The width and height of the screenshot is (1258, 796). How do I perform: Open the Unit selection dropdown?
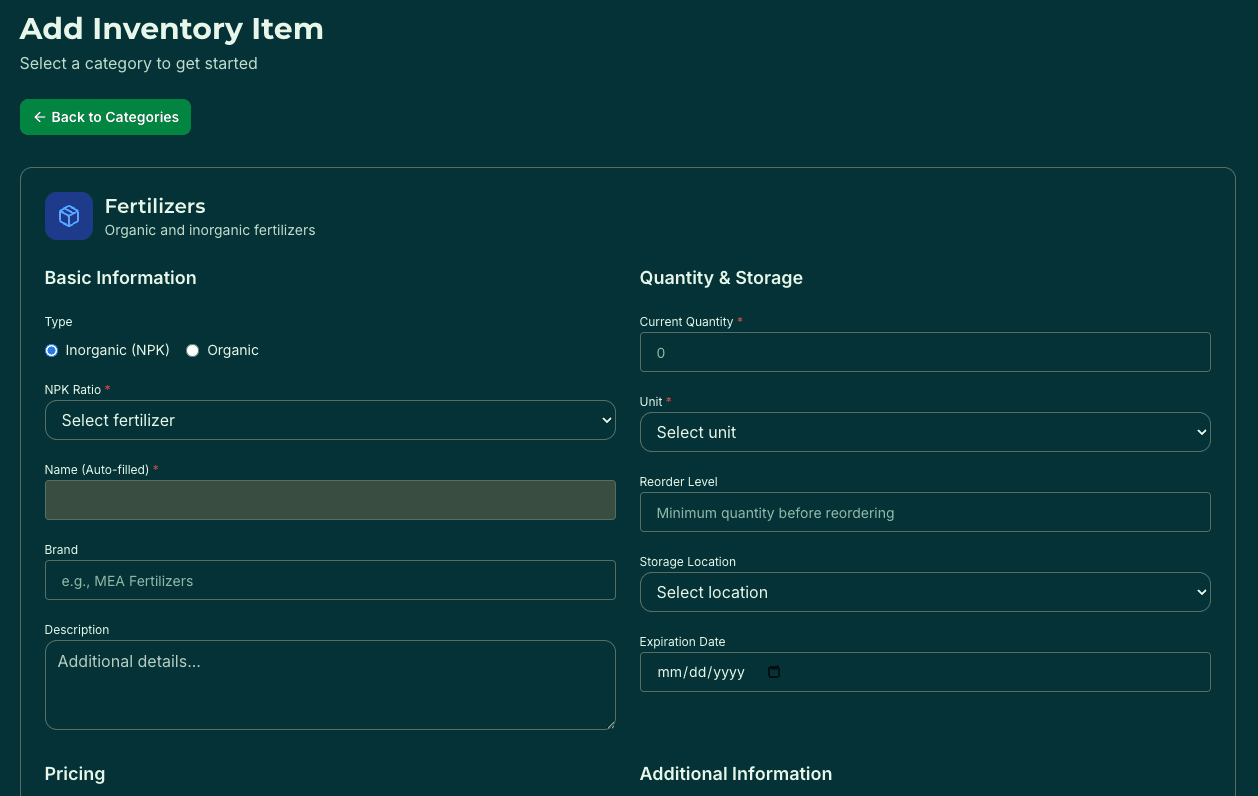[924, 432]
